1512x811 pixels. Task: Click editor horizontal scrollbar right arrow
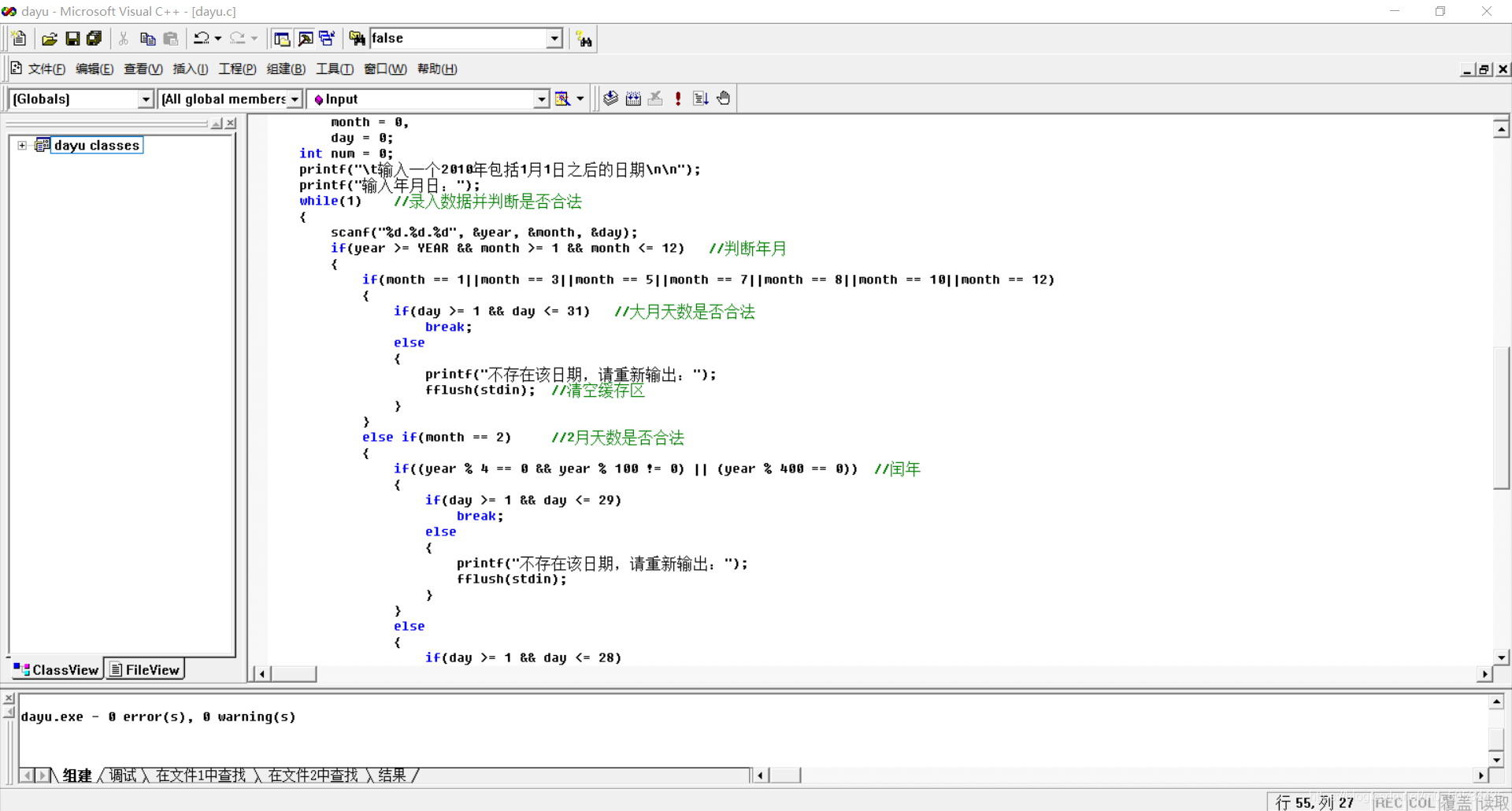(x=1484, y=674)
